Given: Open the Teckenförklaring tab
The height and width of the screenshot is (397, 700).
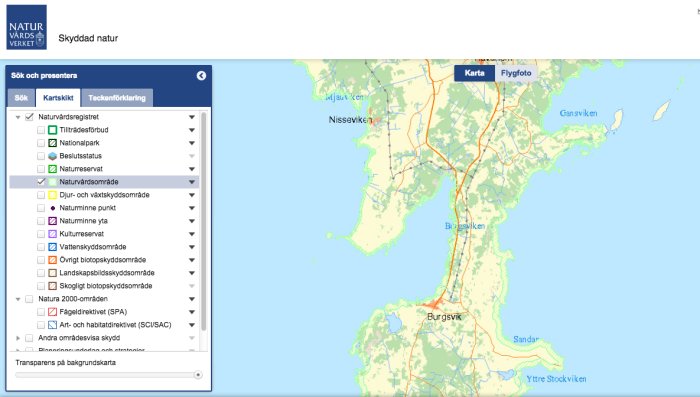Looking at the screenshot, I should [x=117, y=98].
